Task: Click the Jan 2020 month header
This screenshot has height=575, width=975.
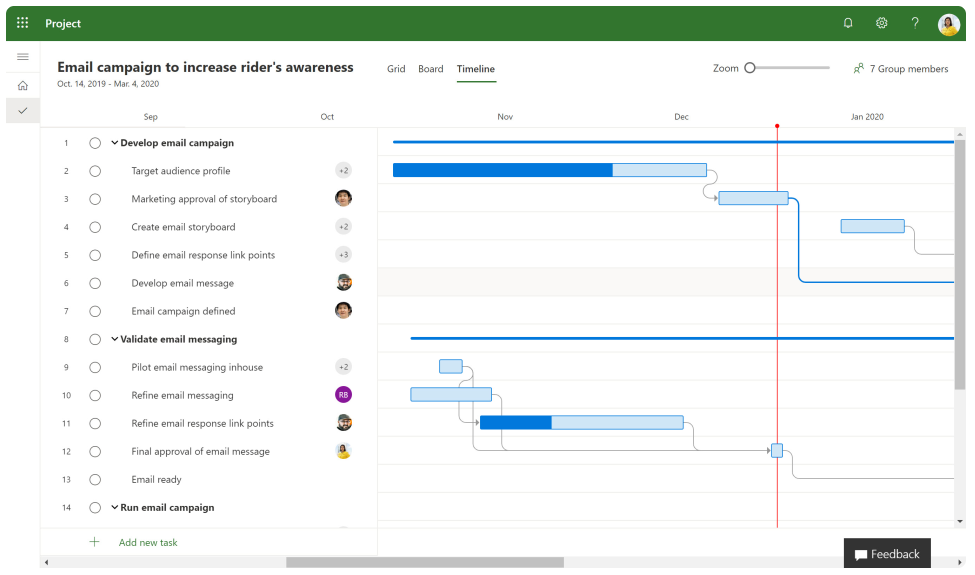Action: coord(867,117)
